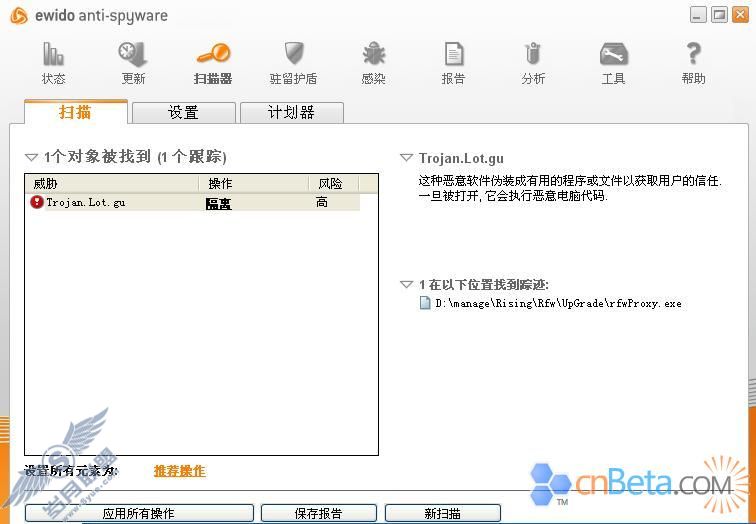Click the 高 risk value cell
Screen dimensions: 756x524
[322, 202]
